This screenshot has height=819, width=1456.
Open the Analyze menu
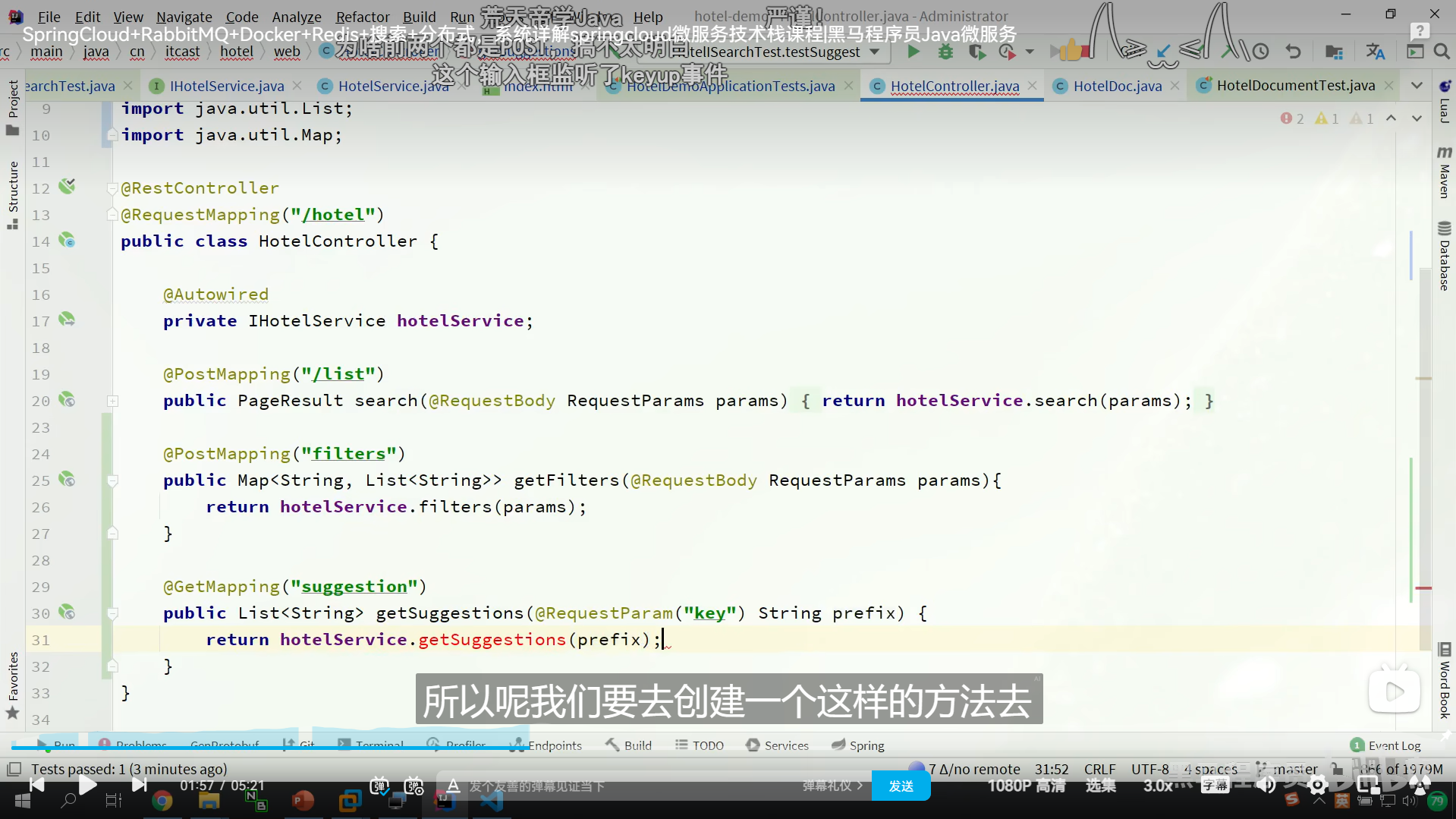click(x=297, y=16)
